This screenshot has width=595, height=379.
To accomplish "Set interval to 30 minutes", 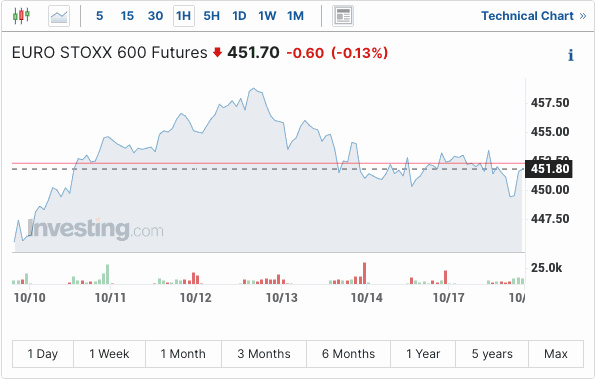I will pos(156,16).
